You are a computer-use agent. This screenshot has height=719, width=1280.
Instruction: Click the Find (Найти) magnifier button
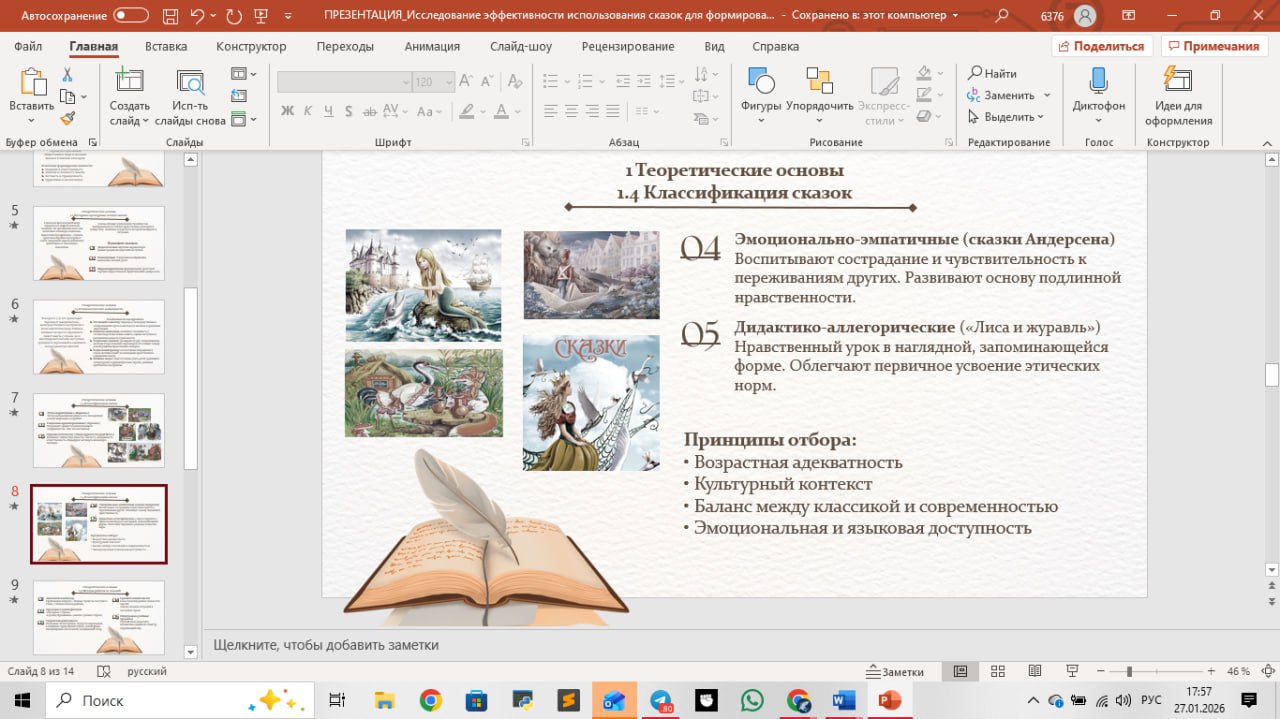[x=992, y=73]
